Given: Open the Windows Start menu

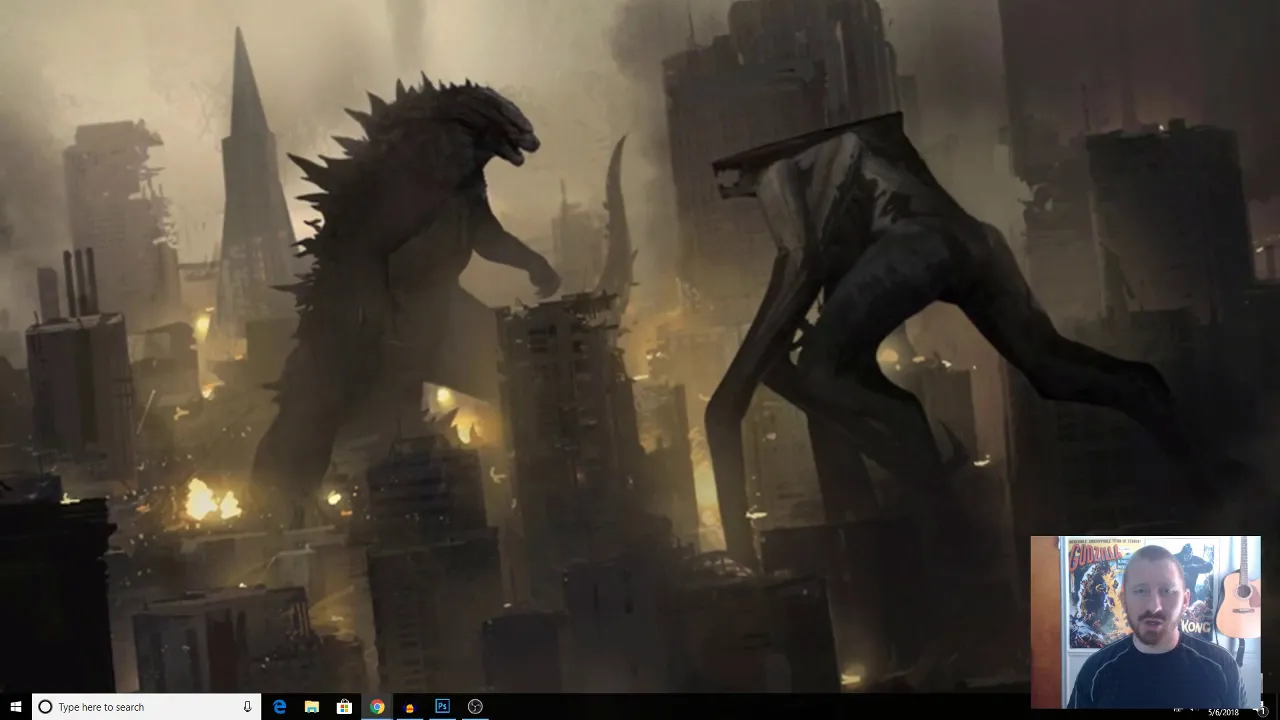Looking at the screenshot, I should tap(16, 707).
